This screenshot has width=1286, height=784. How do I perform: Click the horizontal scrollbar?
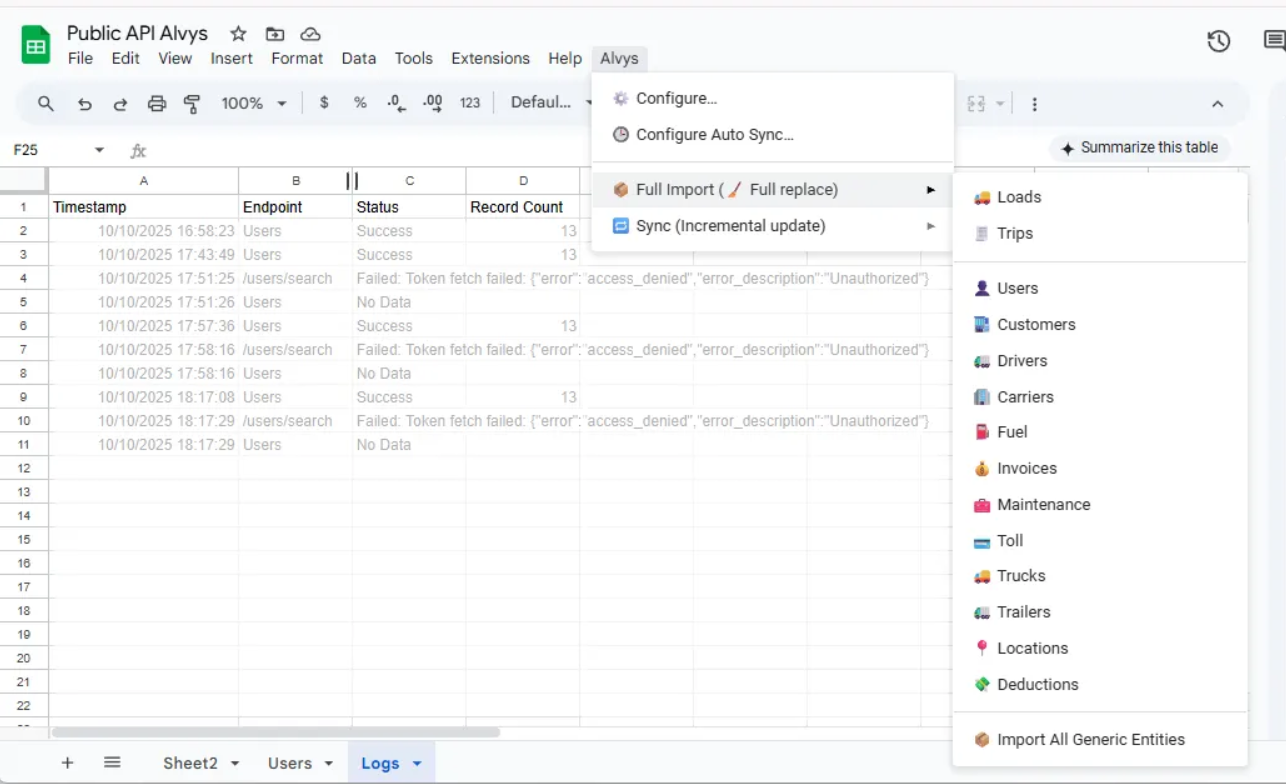[276, 732]
